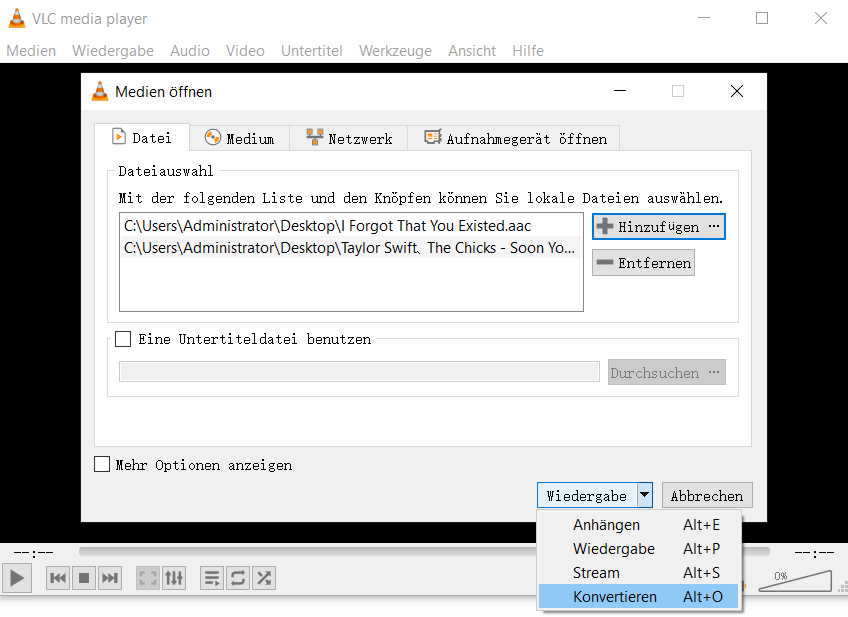848x617 pixels.
Task: Open the Medien menu
Action: 31,51
